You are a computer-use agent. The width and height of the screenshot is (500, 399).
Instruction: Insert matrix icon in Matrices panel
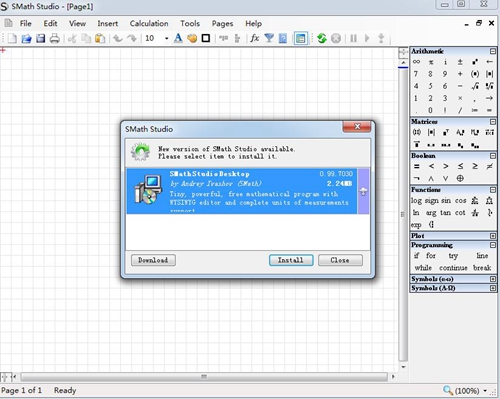[416, 132]
